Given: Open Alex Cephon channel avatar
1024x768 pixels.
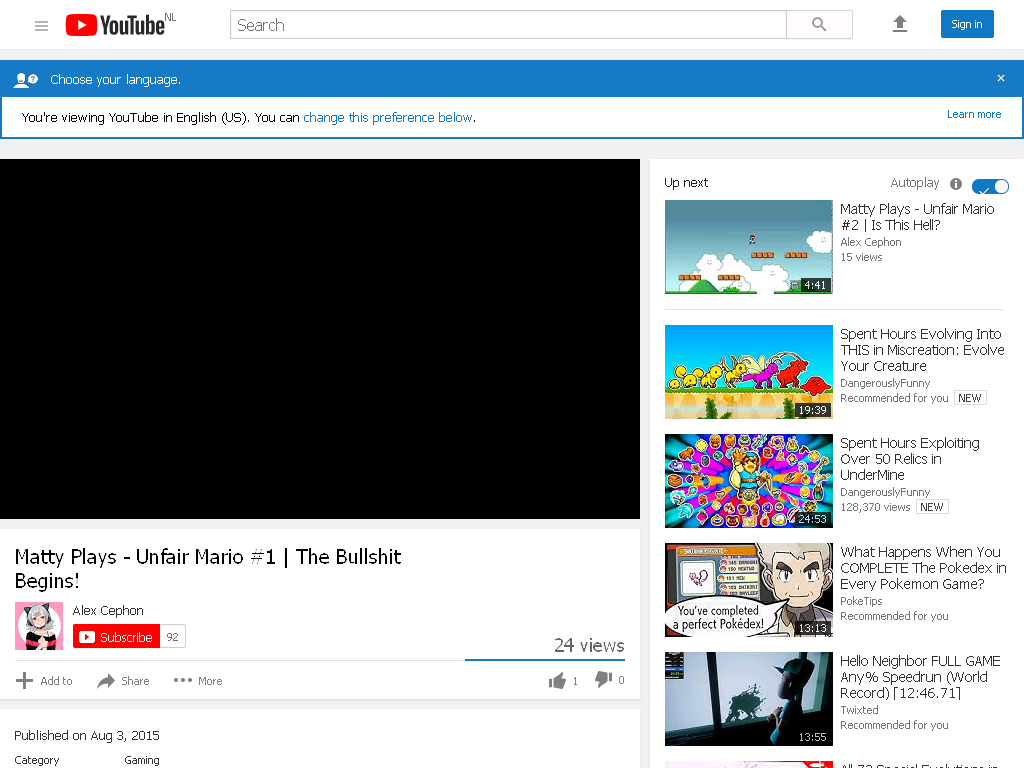Looking at the screenshot, I should coord(39,626).
